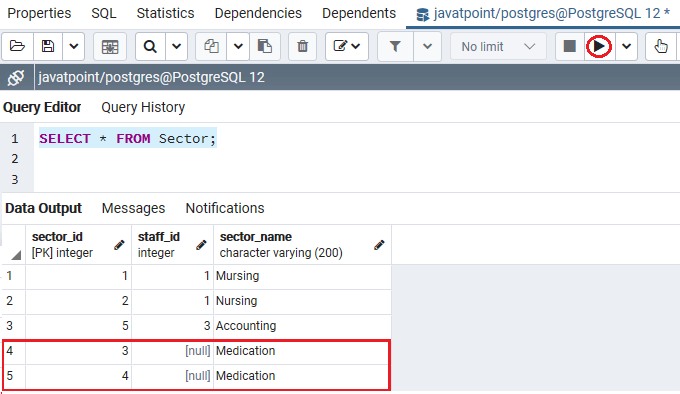Open the Dependents tab
Viewport: 680px width, 394px height.
(x=359, y=13)
